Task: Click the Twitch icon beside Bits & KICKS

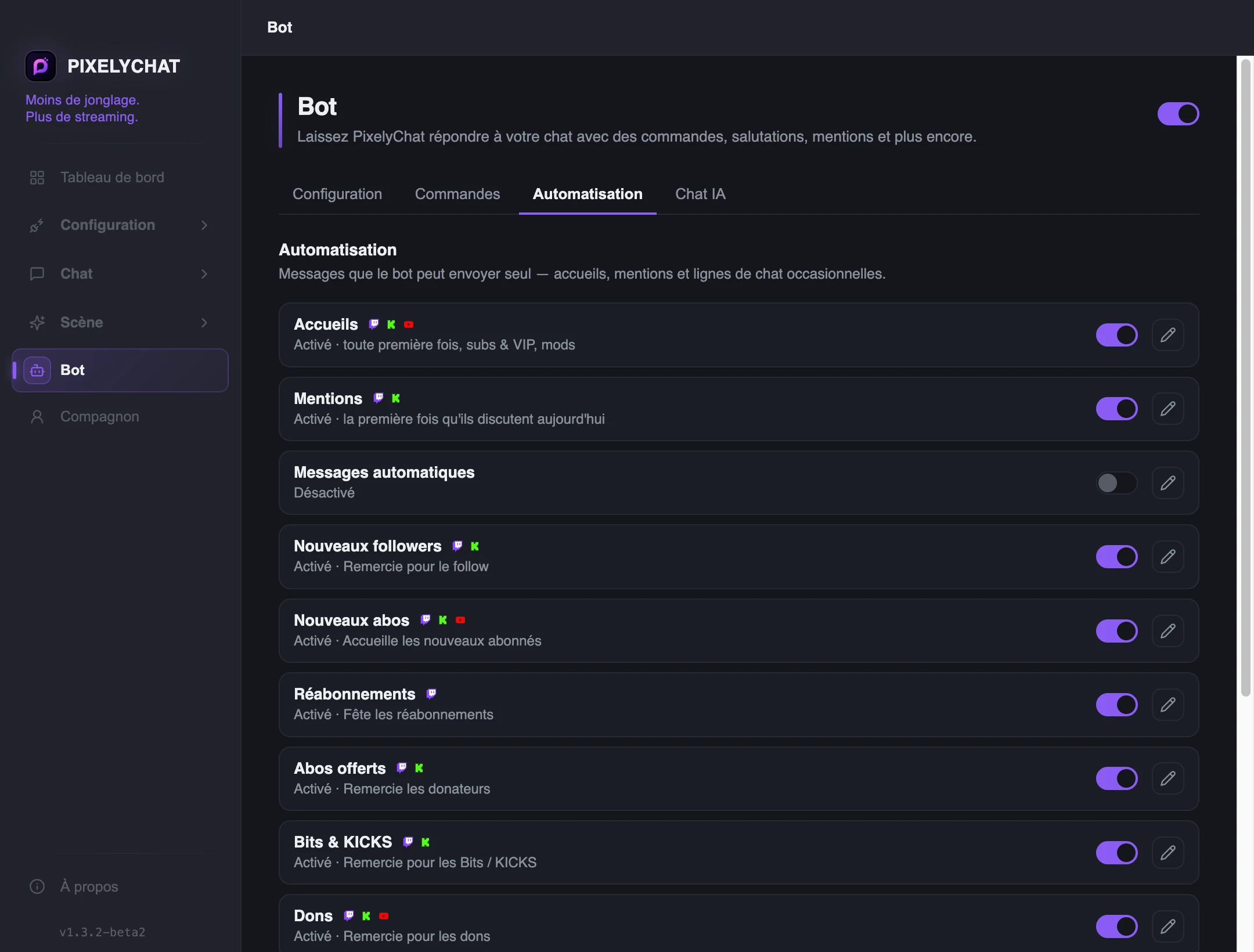Action: [408, 842]
